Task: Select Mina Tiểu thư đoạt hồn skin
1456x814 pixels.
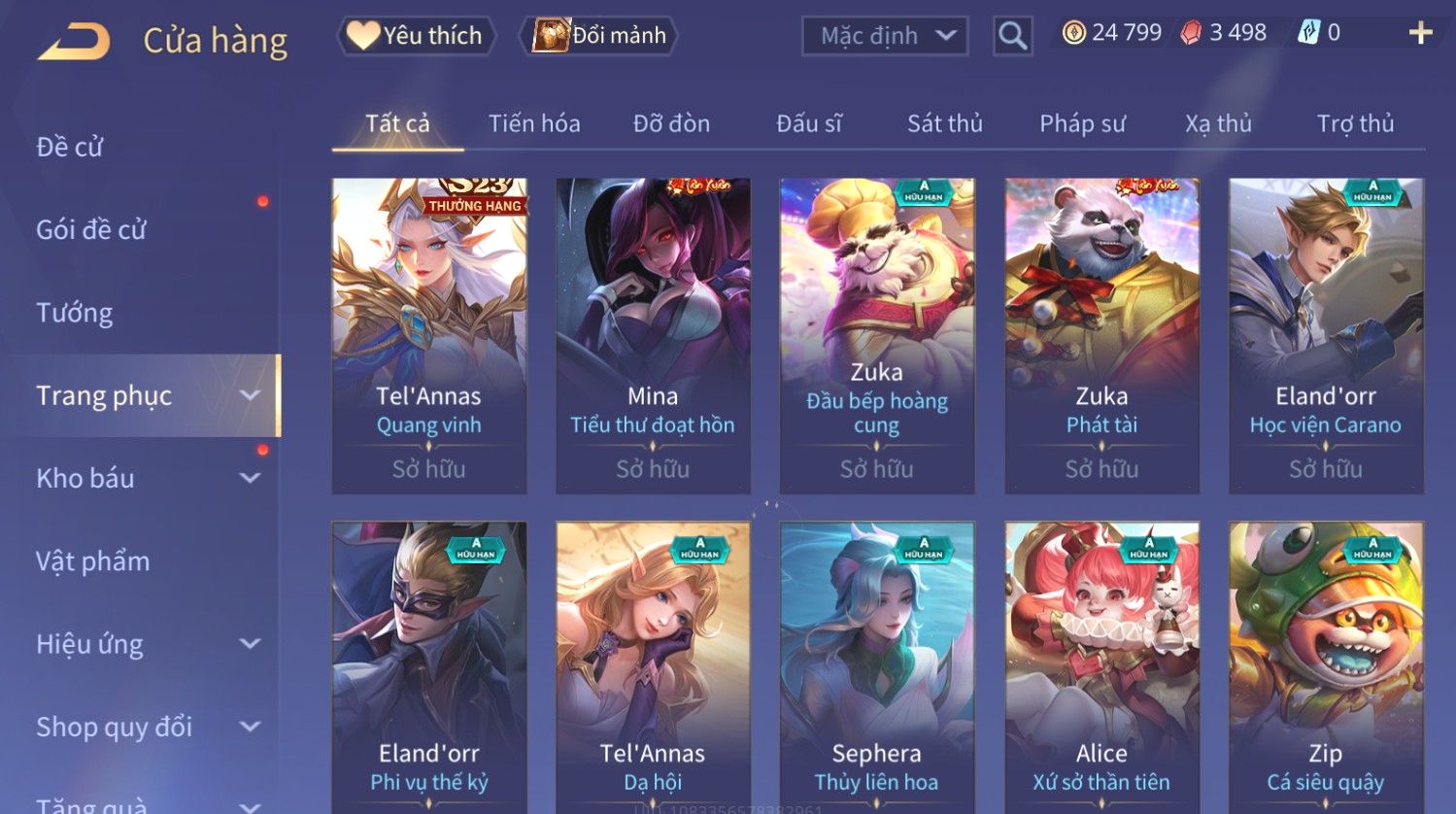Action: 653,335
